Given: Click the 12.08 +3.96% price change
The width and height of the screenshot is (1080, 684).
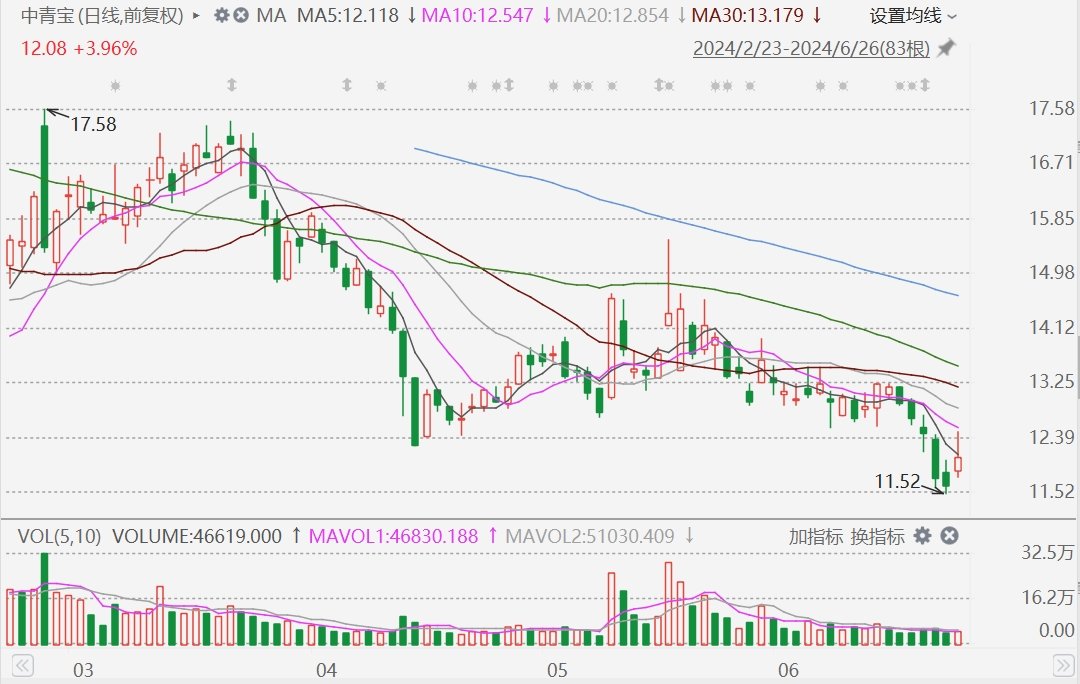Looking at the screenshot, I should tap(79, 48).
